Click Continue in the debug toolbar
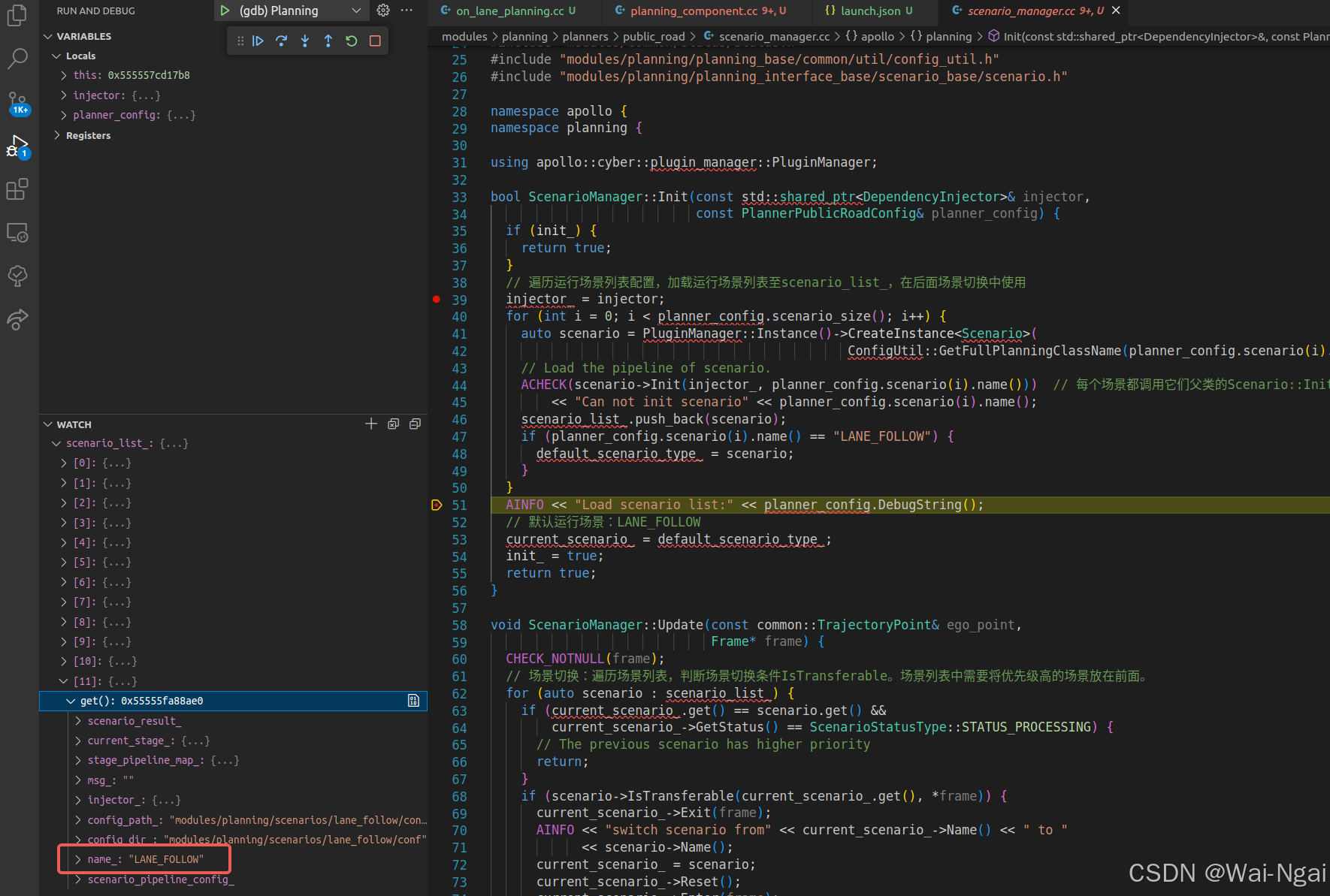 coord(258,41)
